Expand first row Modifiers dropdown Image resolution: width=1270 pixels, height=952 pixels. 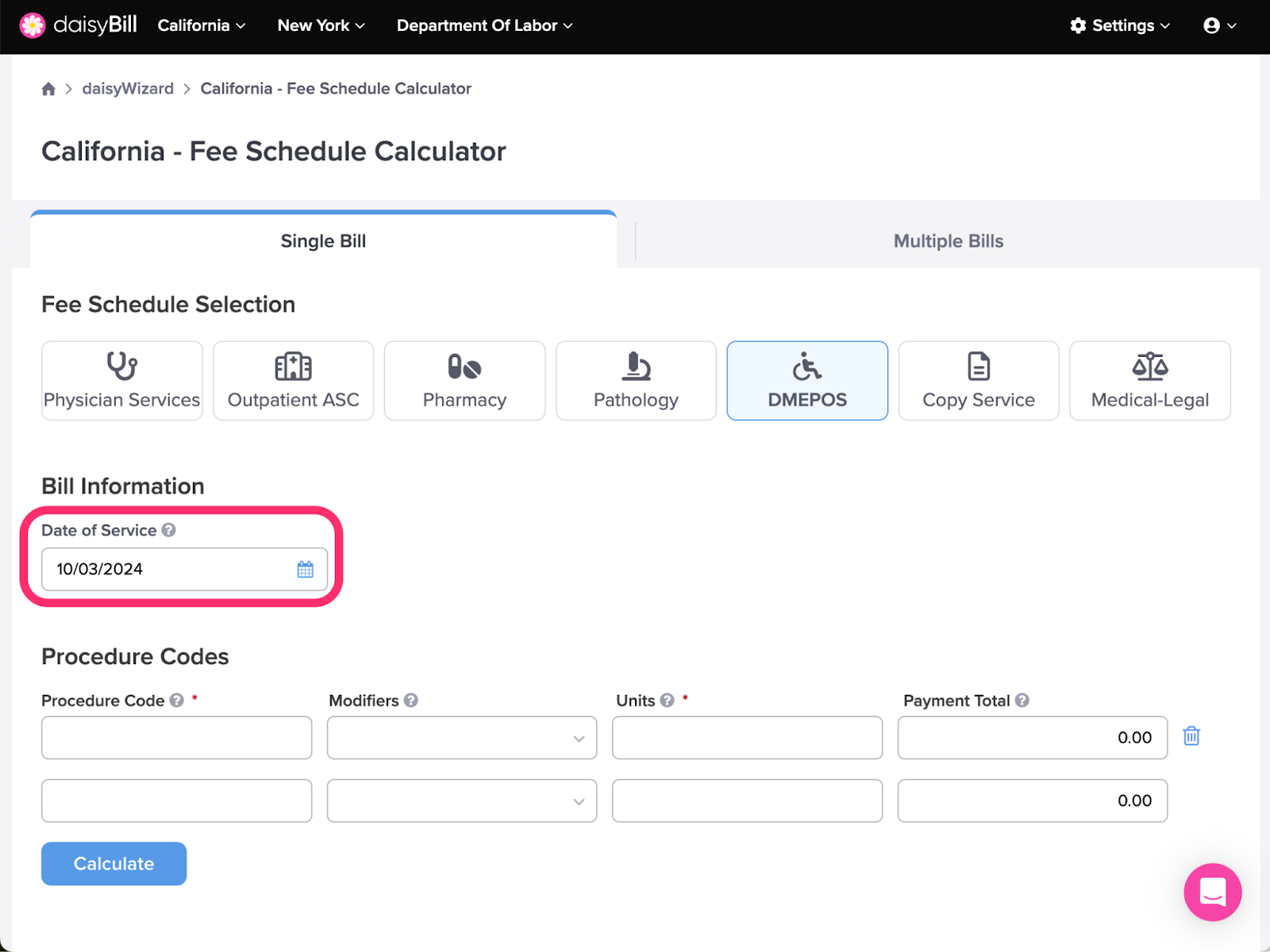pos(462,738)
